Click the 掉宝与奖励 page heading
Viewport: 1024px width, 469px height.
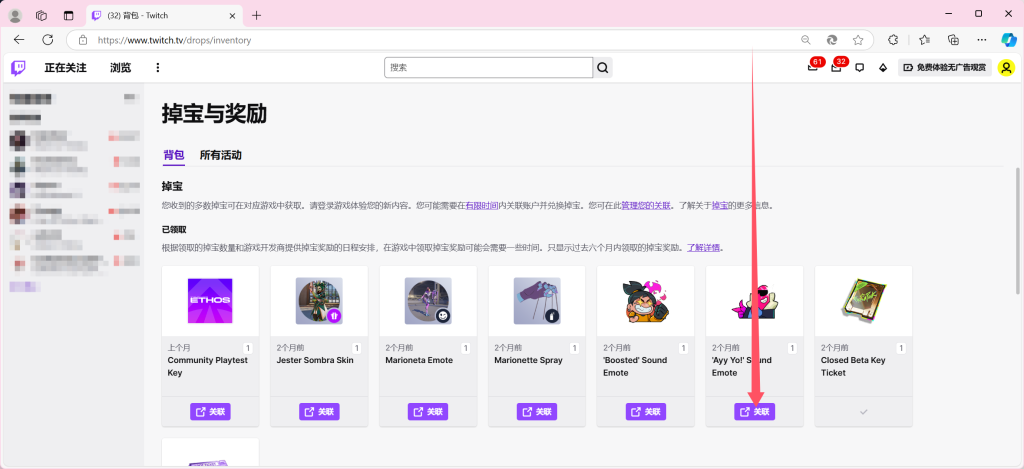click(x=214, y=114)
